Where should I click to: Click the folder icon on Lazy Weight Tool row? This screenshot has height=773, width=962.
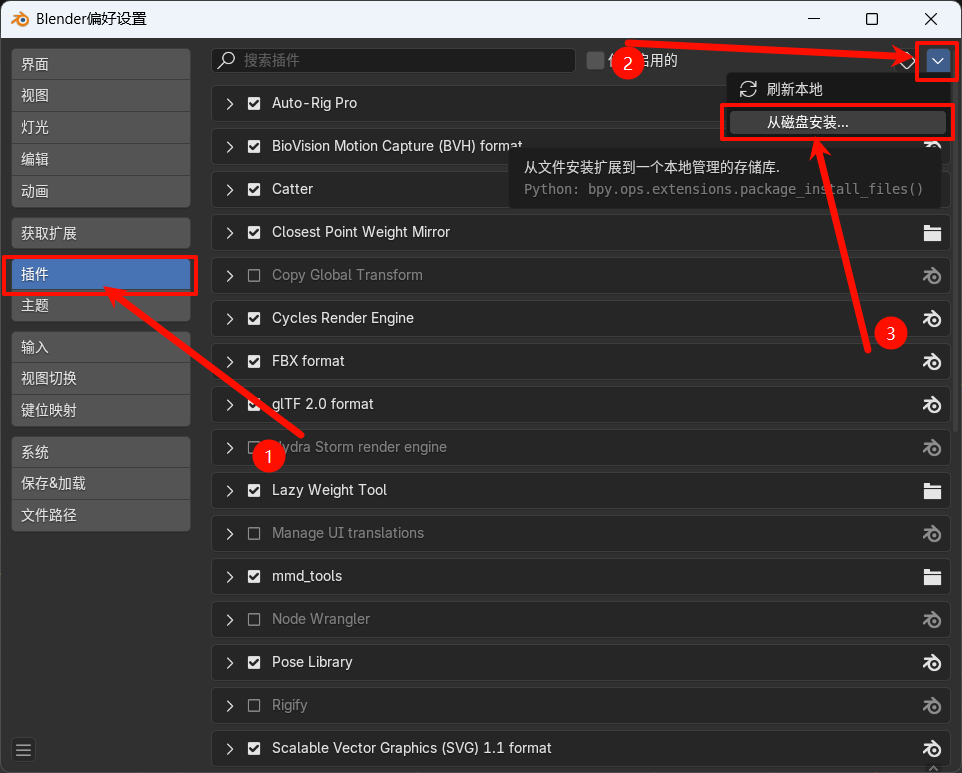click(x=933, y=490)
